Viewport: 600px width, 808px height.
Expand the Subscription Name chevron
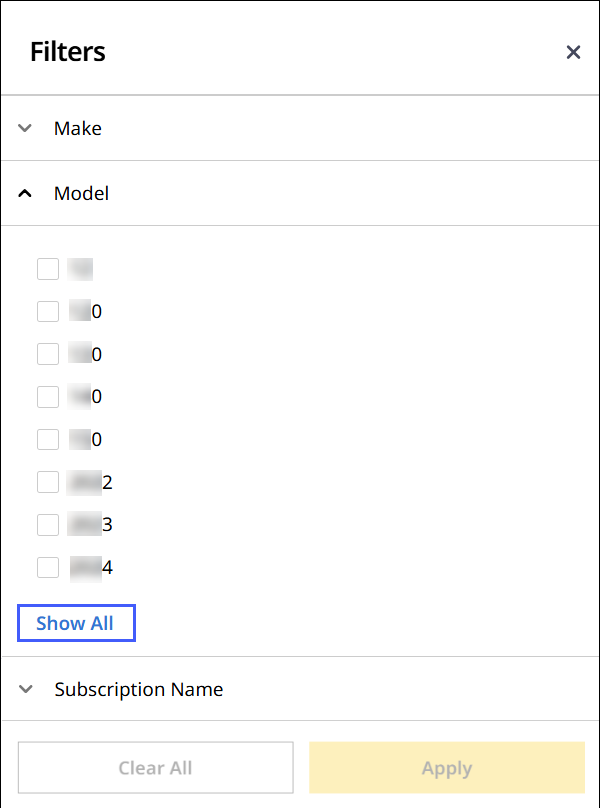(26, 689)
